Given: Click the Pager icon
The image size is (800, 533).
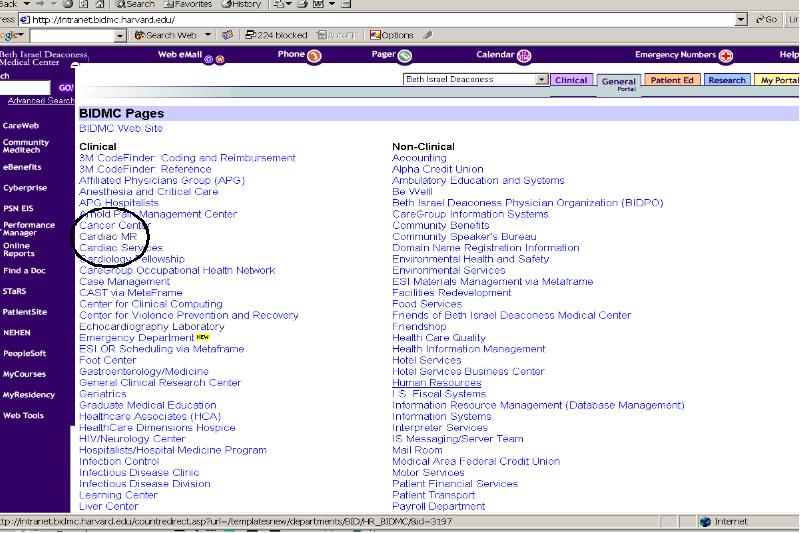Looking at the screenshot, I should [405, 56].
